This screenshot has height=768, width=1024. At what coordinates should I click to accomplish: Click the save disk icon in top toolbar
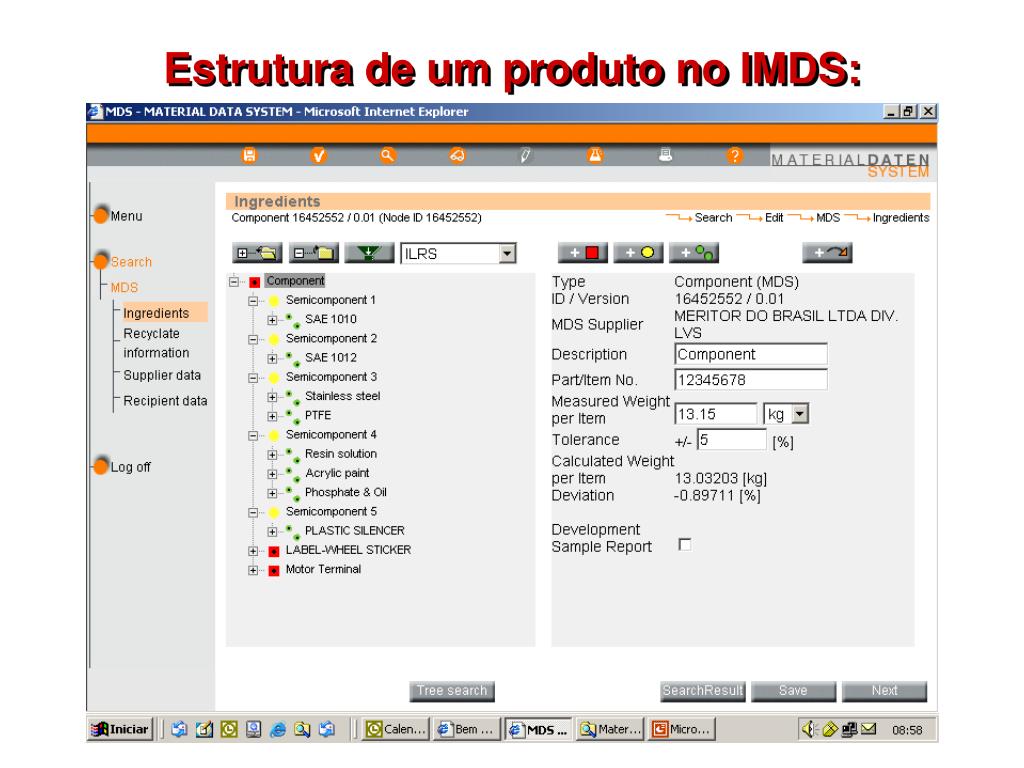coord(249,155)
